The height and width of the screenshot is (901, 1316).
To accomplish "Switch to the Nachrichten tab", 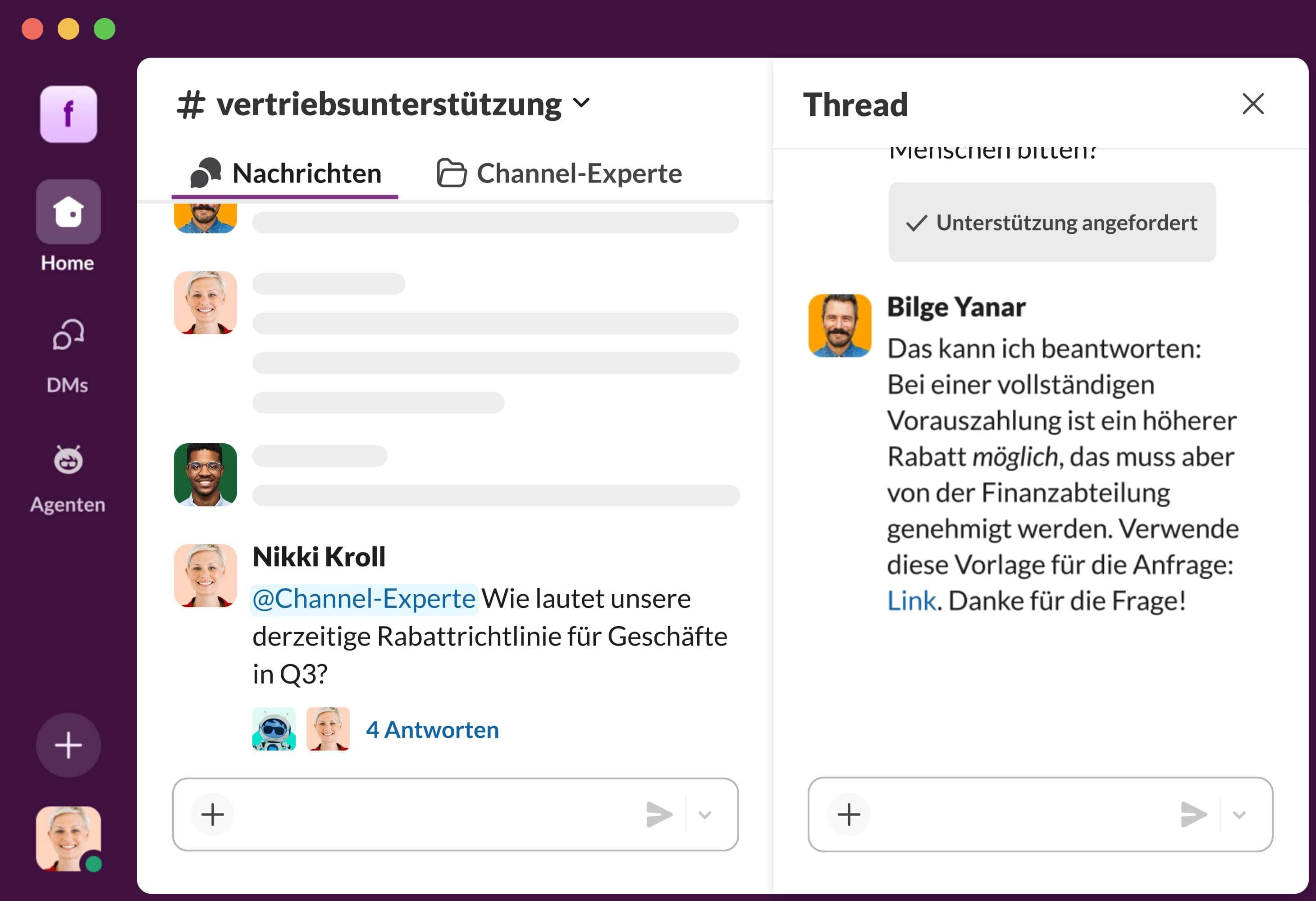I will (x=286, y=173).
